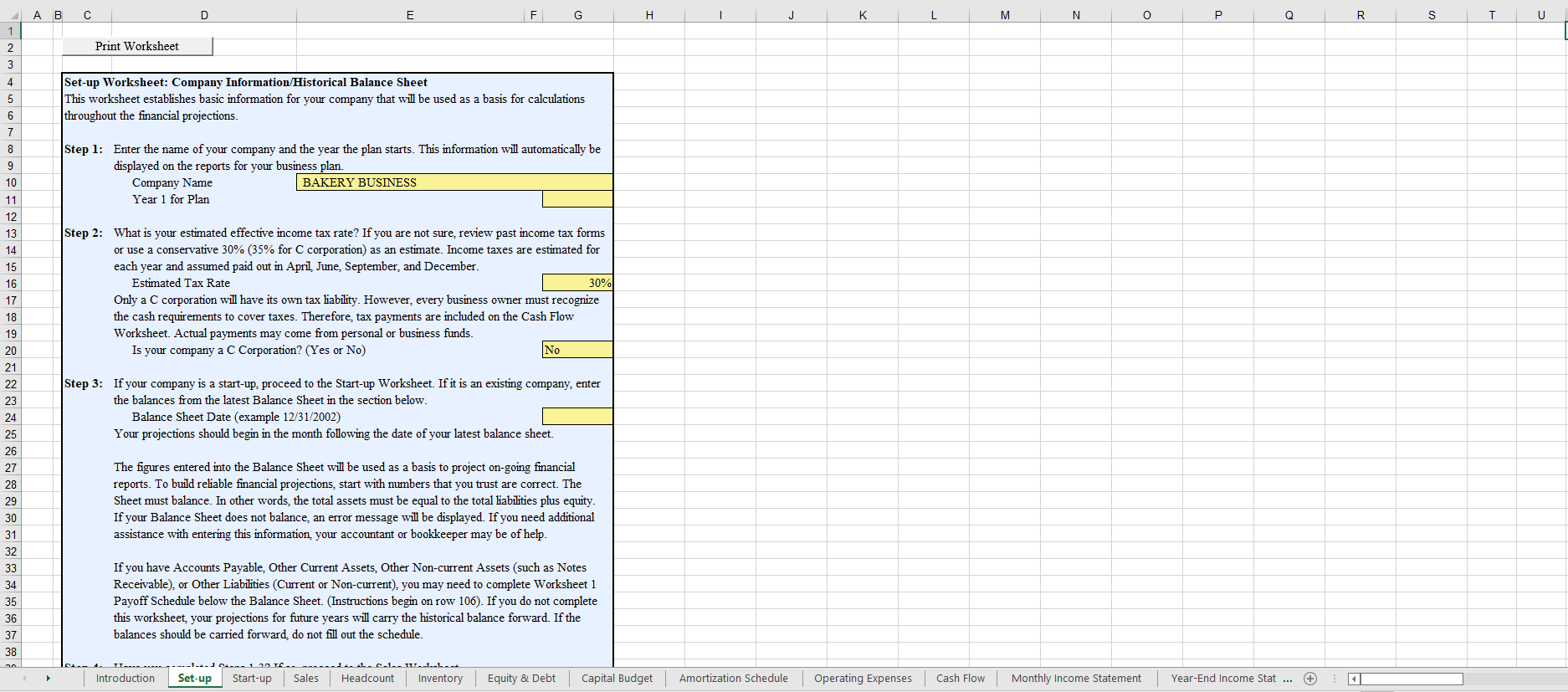Click the Select All corner triangle
Viewport: 1568px width, 692px height.
[15, 15]
